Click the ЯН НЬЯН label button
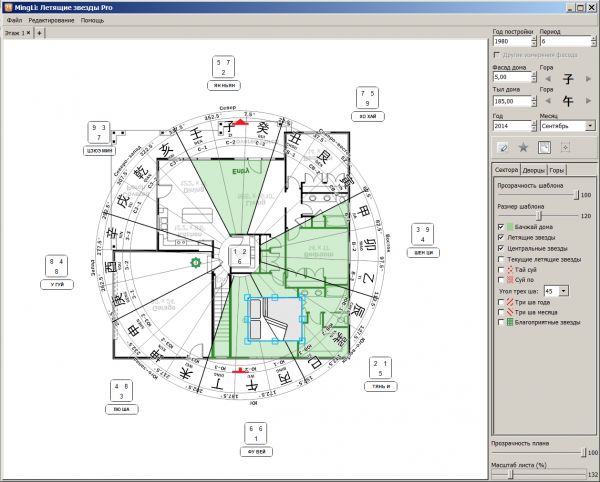Image resolution: width=600 pixels, height=482 pixels. coord(222,86)
